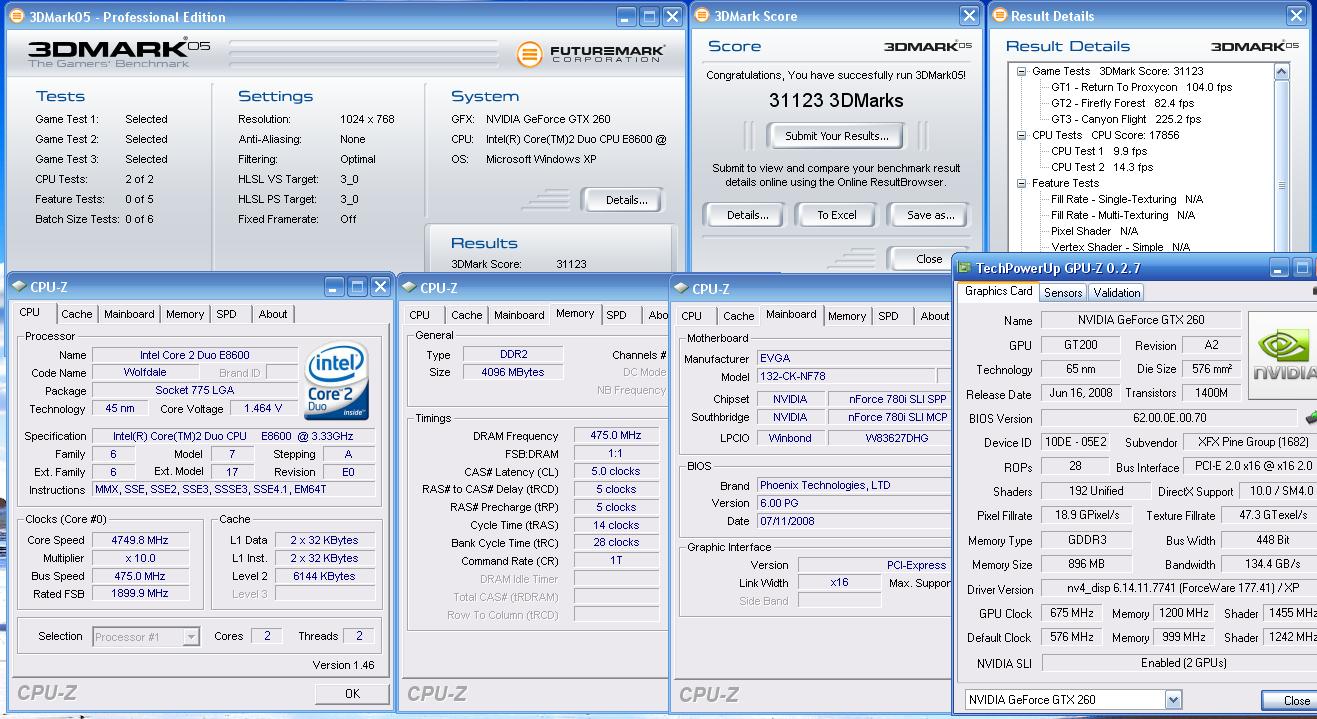Viewport: 1317px width, 719px height.
Task: Click the Save as button
Action: point(930,215)
